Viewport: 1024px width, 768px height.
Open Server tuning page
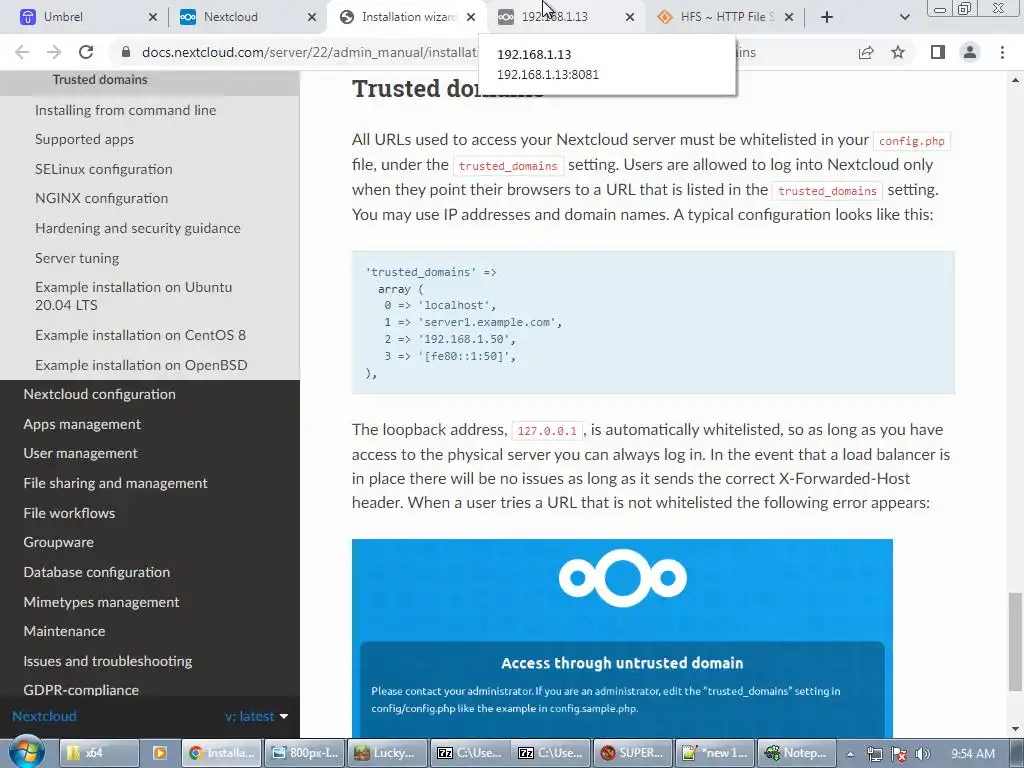77,258
